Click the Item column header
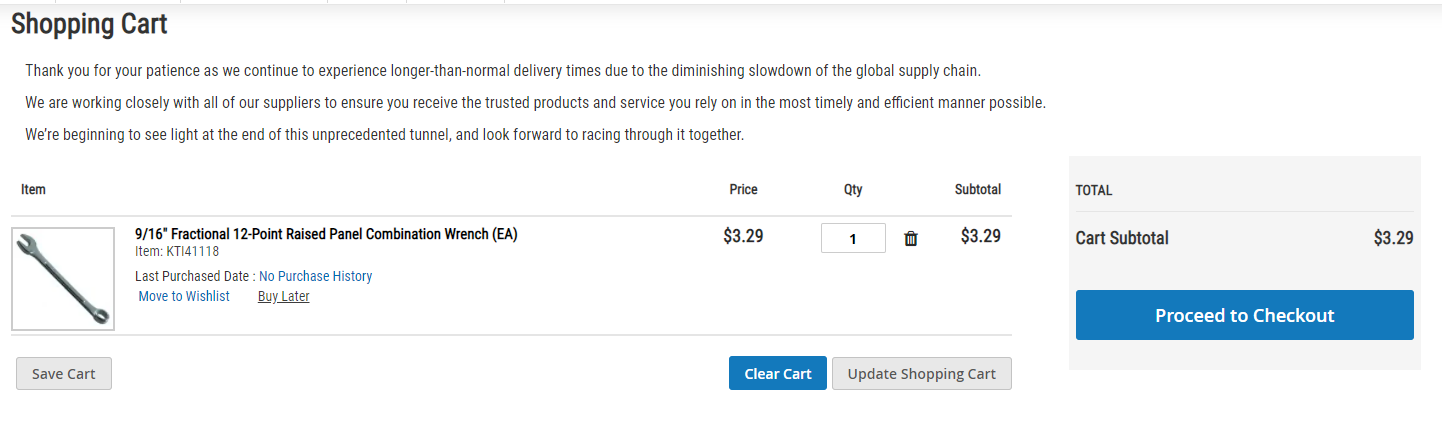 (x=33, y=189)
